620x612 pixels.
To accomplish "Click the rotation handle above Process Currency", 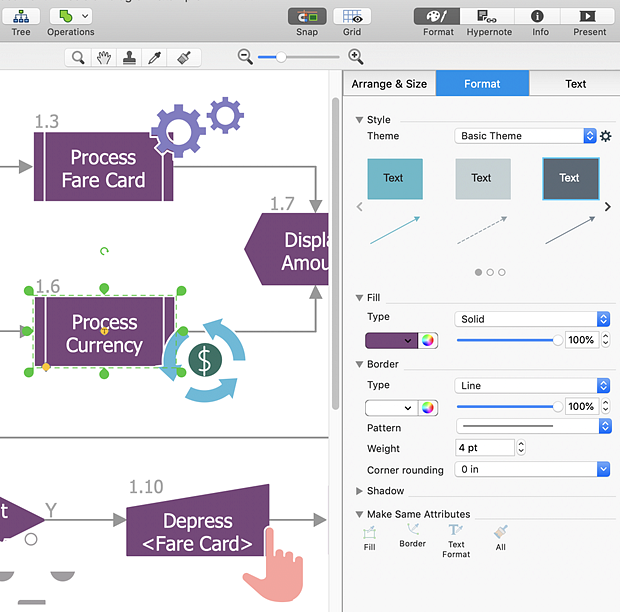I will 104,251.
